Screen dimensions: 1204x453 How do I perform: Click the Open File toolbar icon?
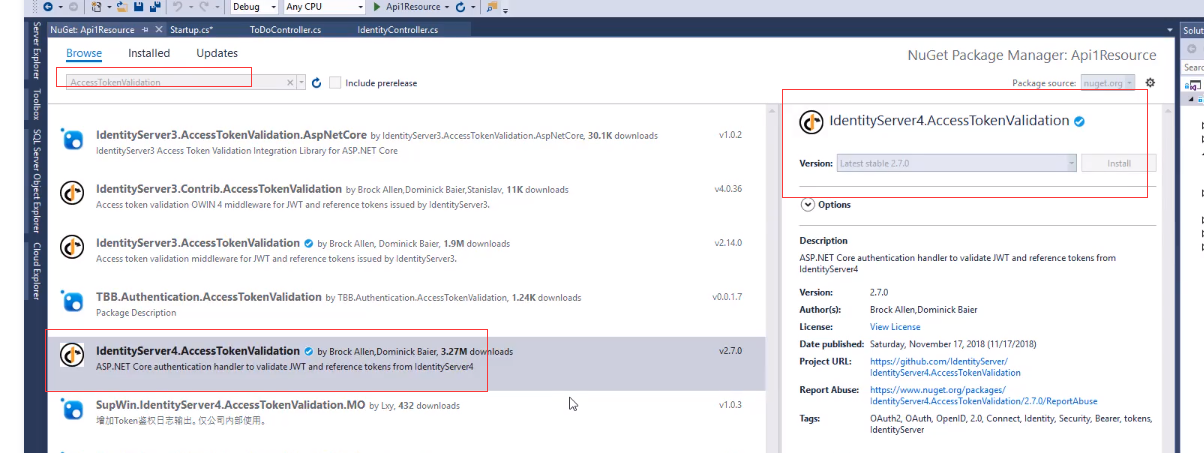pyautogui.click(x=122, y=7)
